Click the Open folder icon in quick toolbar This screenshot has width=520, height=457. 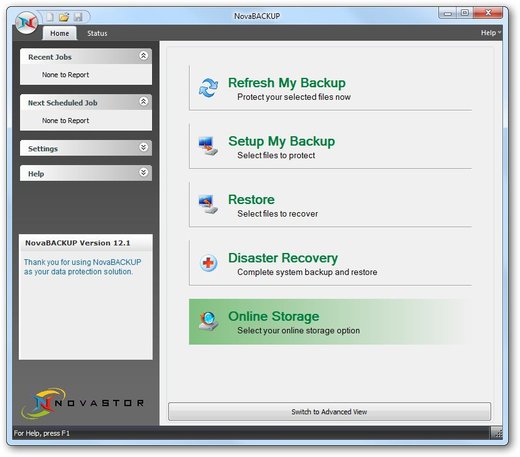64,17
